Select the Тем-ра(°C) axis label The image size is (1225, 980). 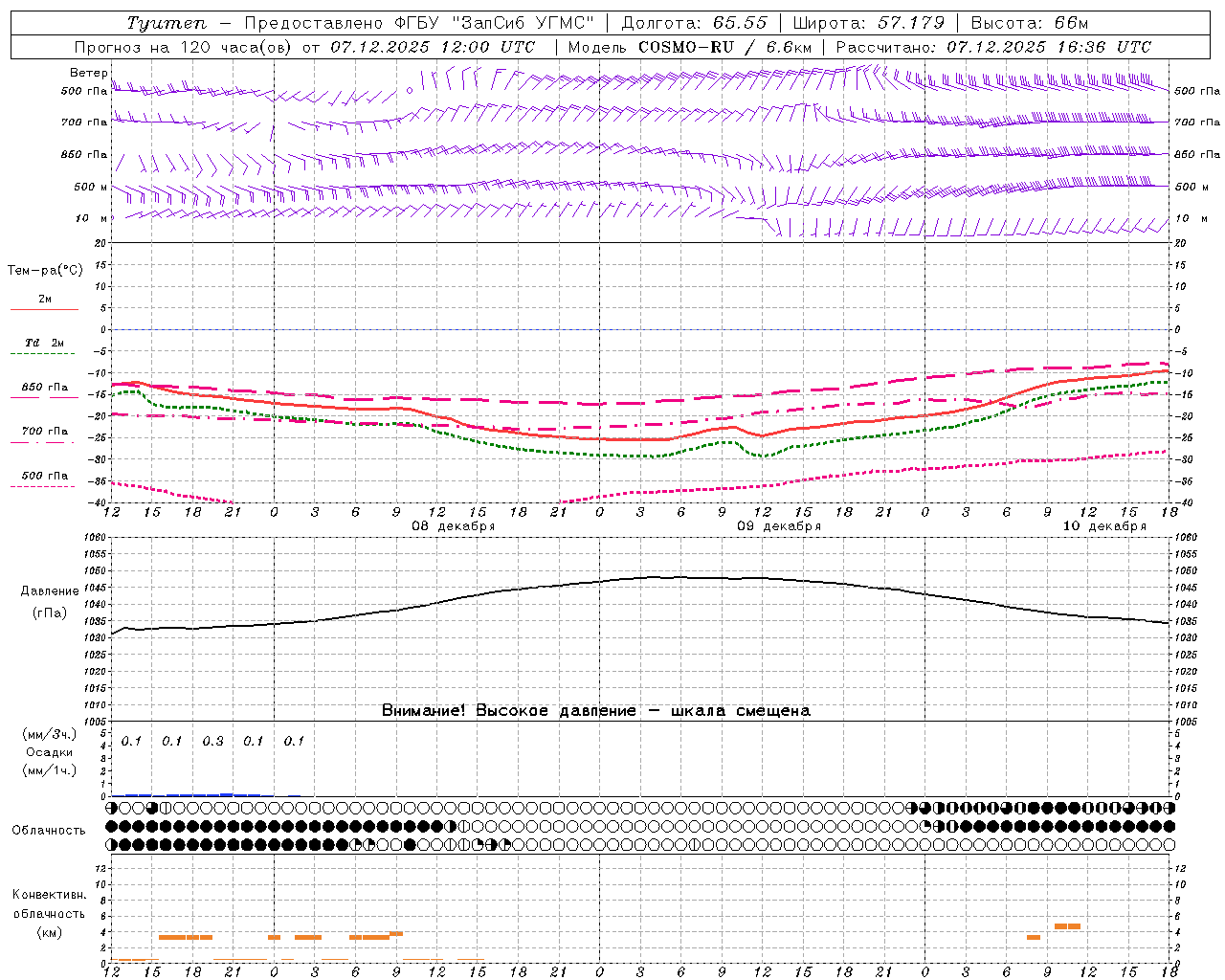[45, 271]
